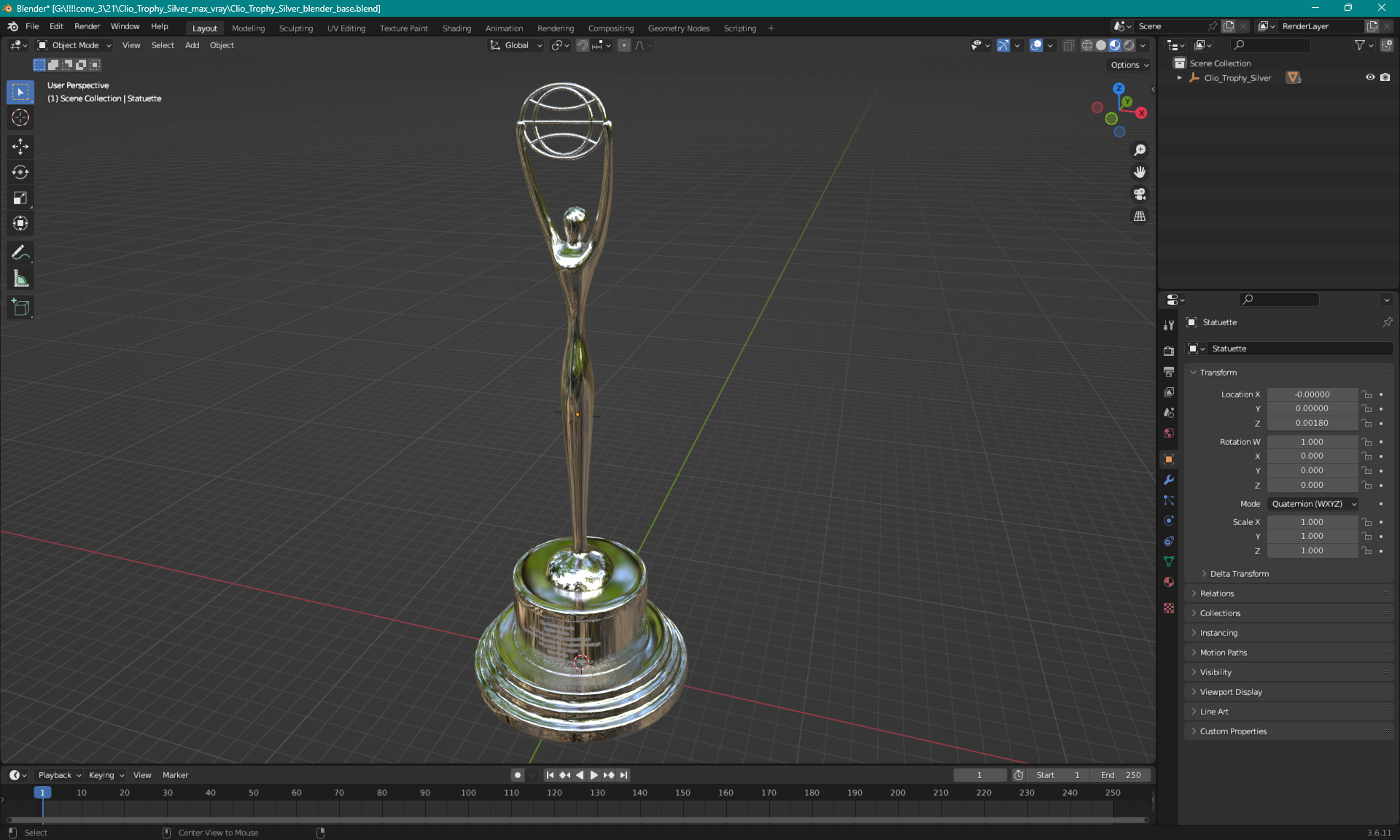Choose the Annotate pencil tool

tap(20, 253)
